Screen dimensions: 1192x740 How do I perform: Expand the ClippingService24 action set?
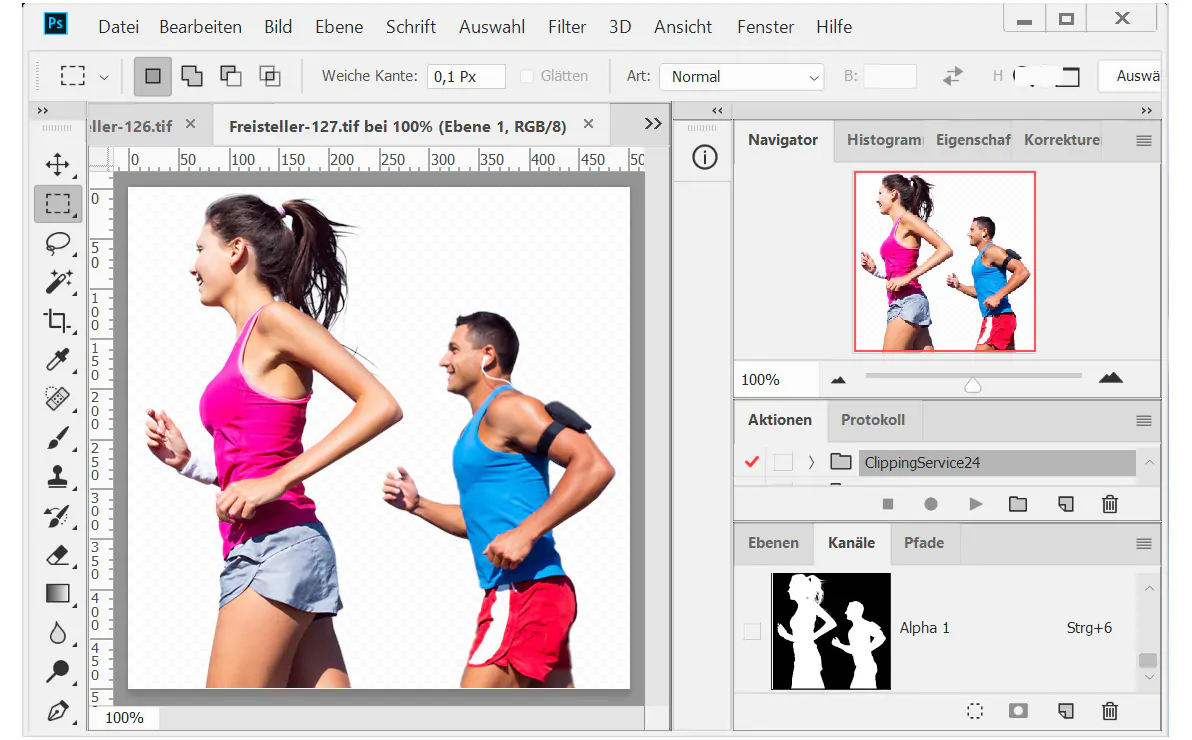810,462
